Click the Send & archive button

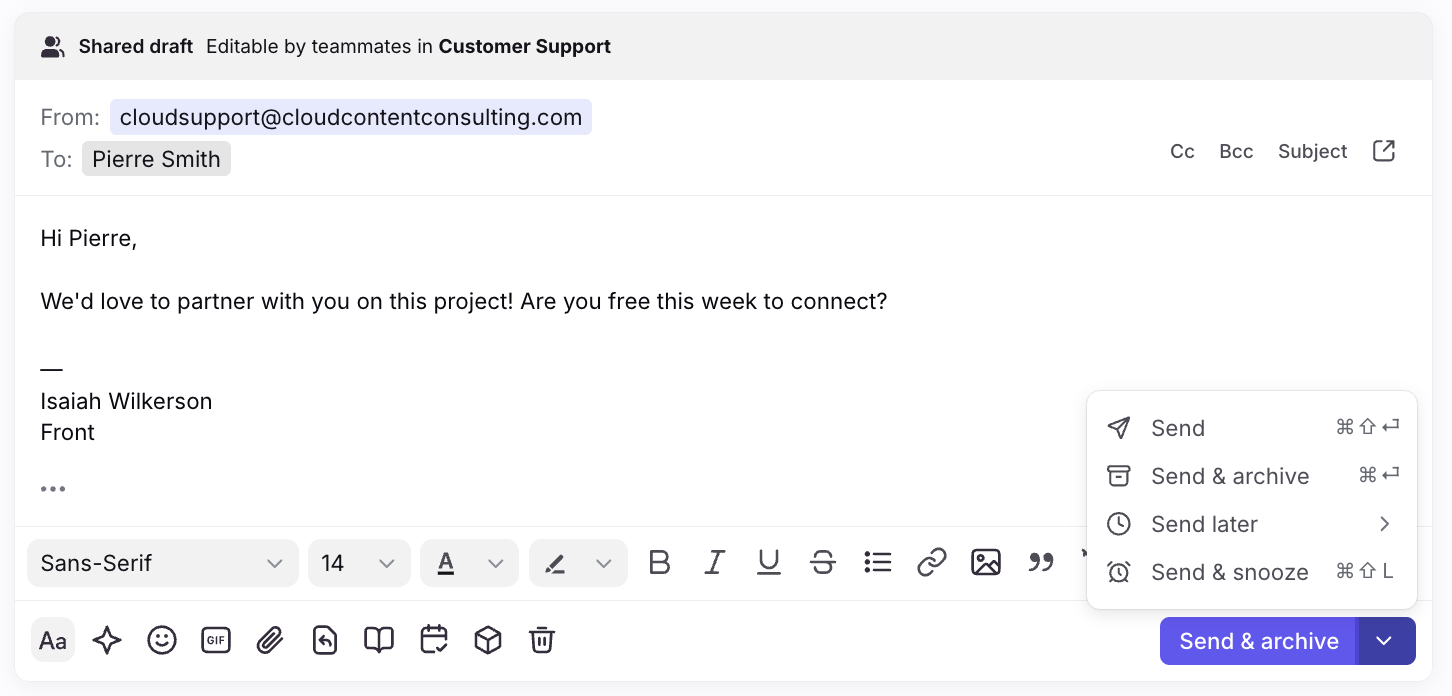click(x=1258, y=641)
